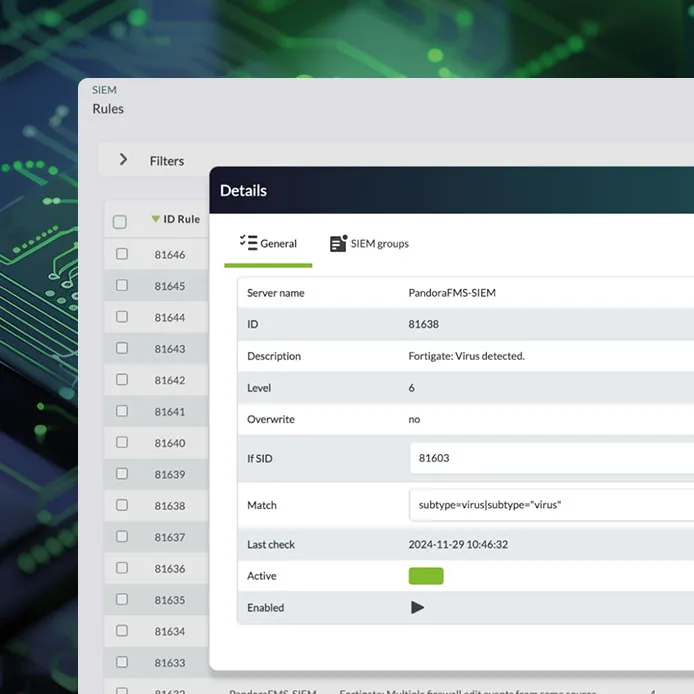Check the box for rule 81641

(x=122, y=411)
